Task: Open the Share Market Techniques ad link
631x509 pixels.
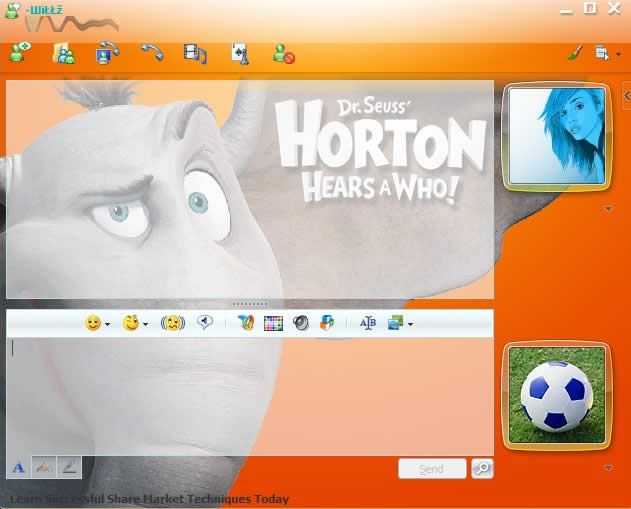Action: (x=150, y=499)
